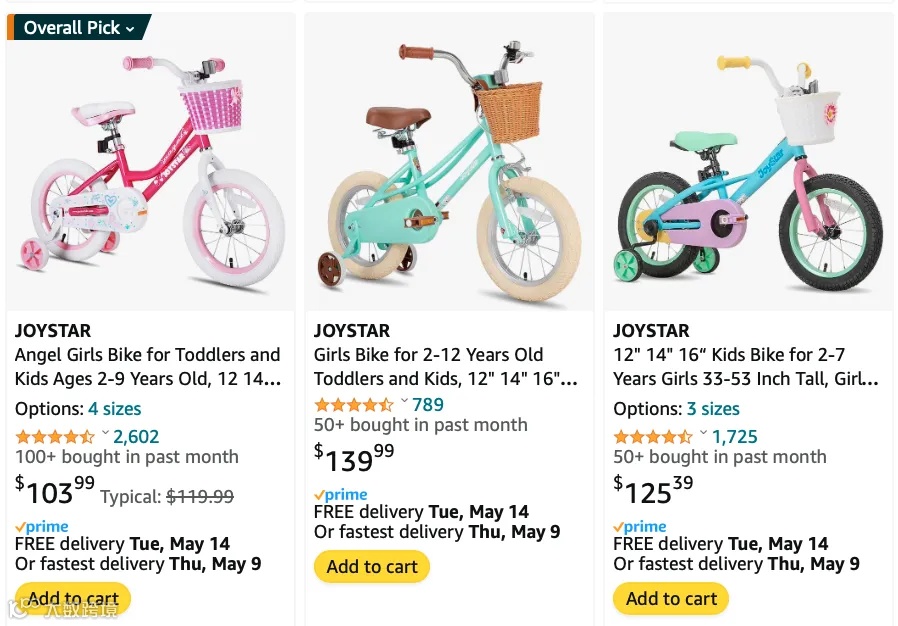Open the Overall Pick badge dropdown

tap(79, 28)
